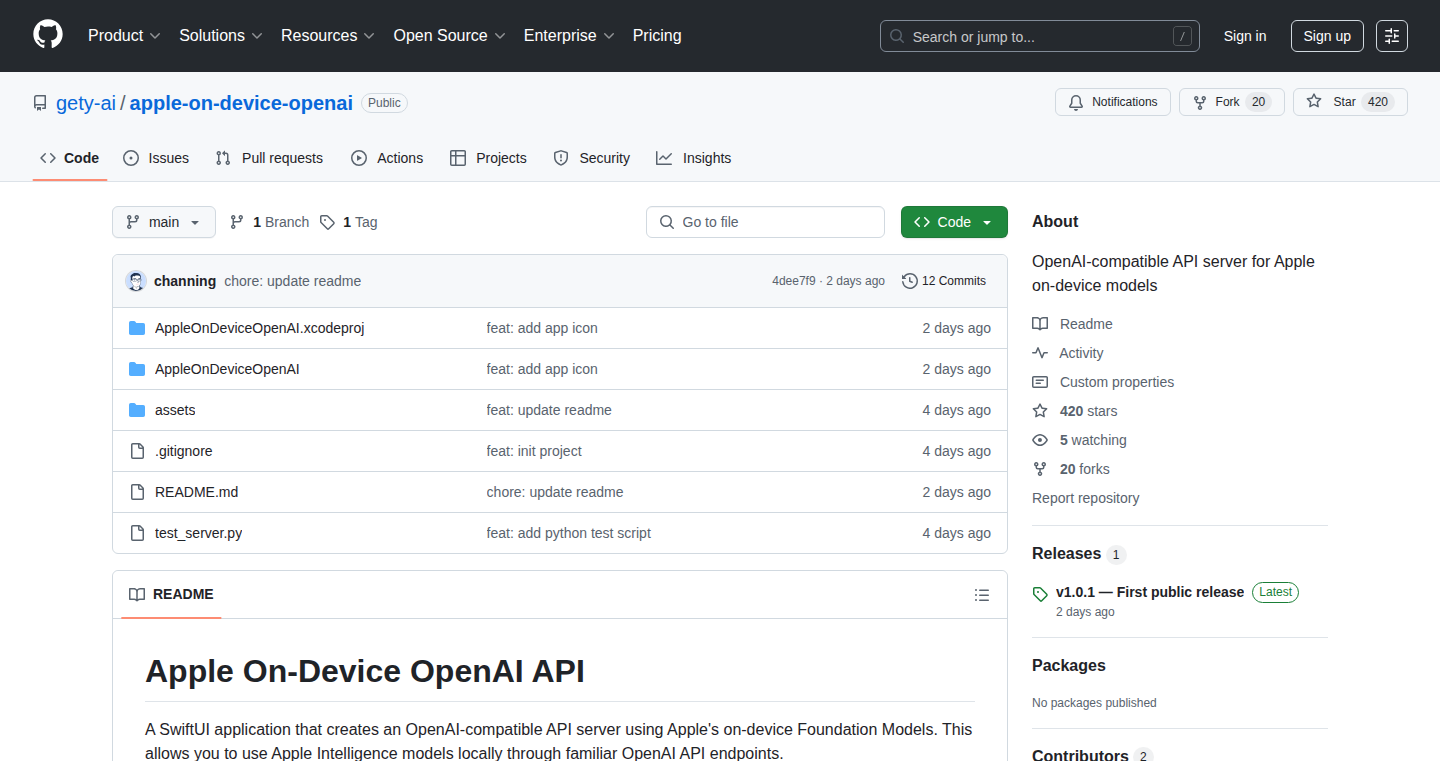1440x761 pixels.
Task: Open the README outline list icon
Action: (x=982, y=595)
